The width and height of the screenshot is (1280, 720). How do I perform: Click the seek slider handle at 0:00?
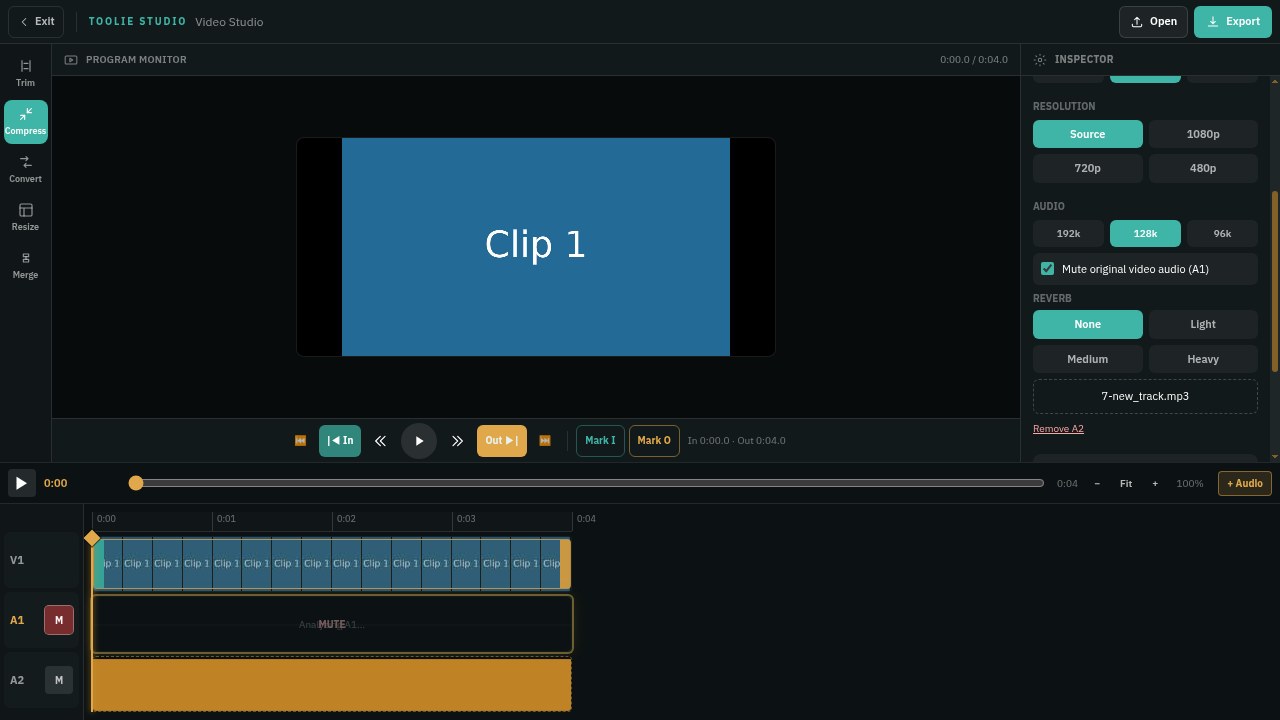tap(136, 483)
